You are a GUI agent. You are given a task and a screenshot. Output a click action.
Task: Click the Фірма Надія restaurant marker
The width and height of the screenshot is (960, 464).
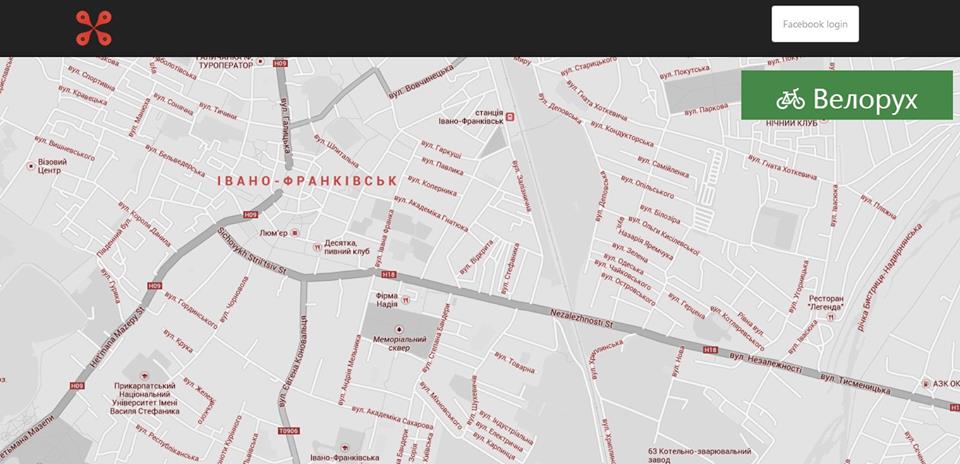click(405, 300)
